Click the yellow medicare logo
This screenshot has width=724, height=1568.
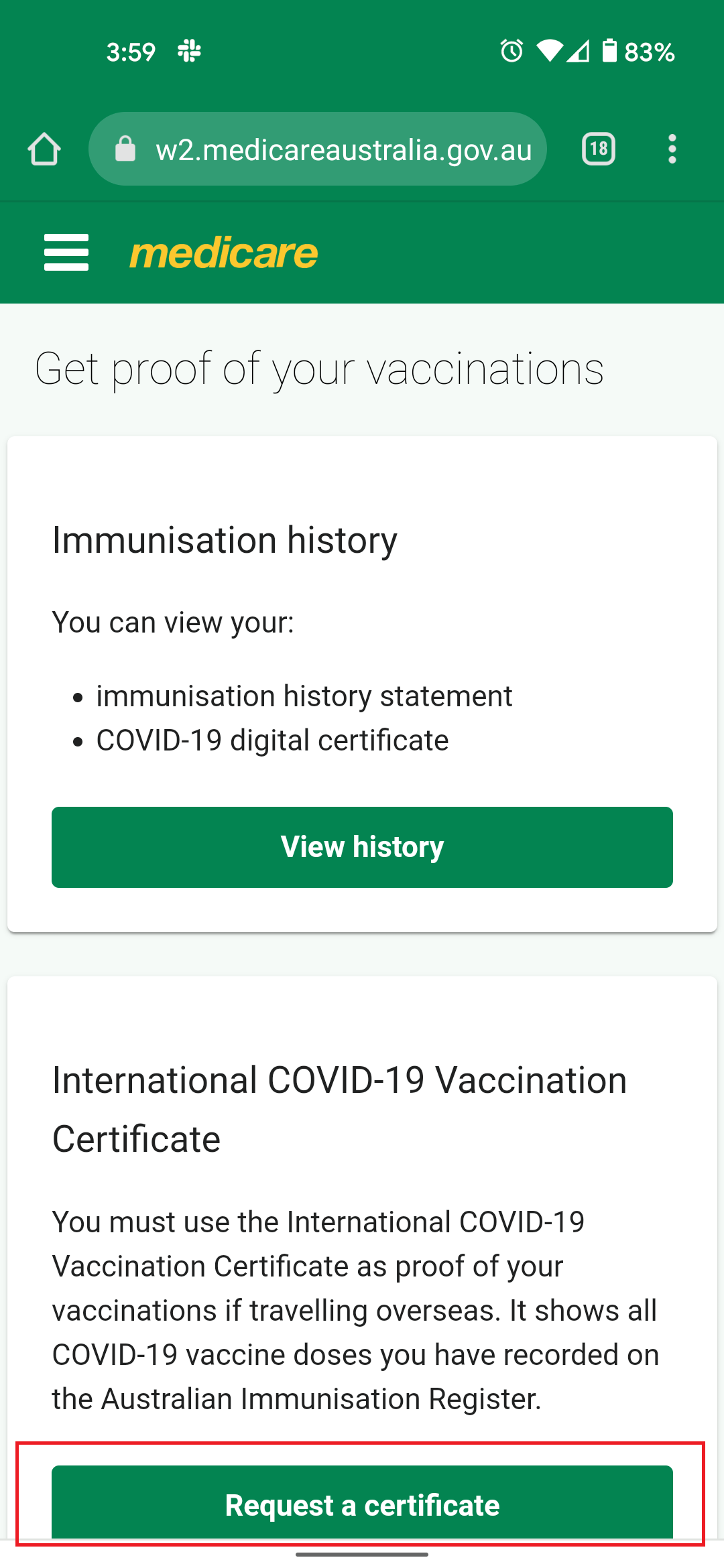pos(224,253)
